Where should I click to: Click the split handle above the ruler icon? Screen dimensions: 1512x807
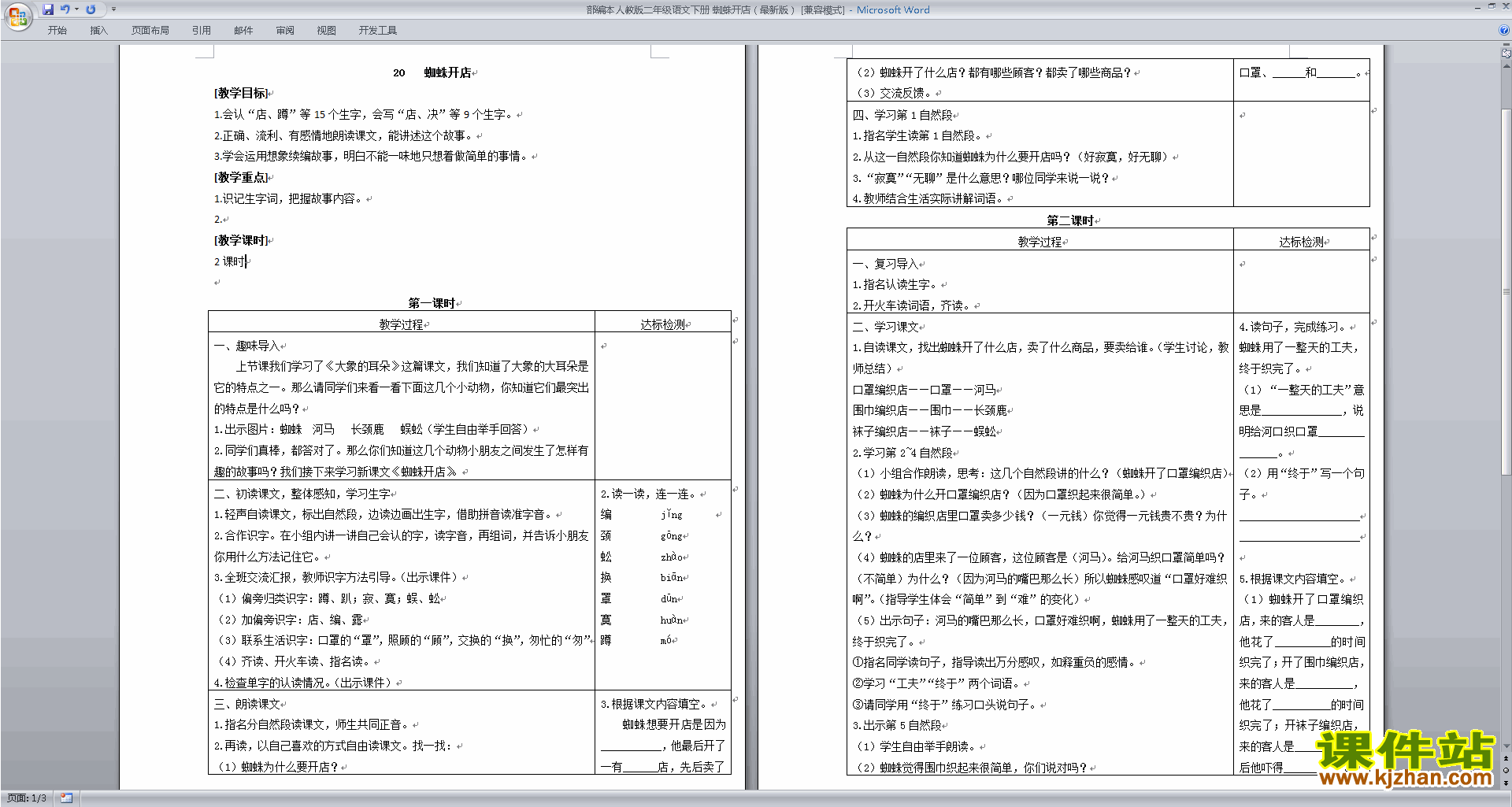tap(1506, 45)
